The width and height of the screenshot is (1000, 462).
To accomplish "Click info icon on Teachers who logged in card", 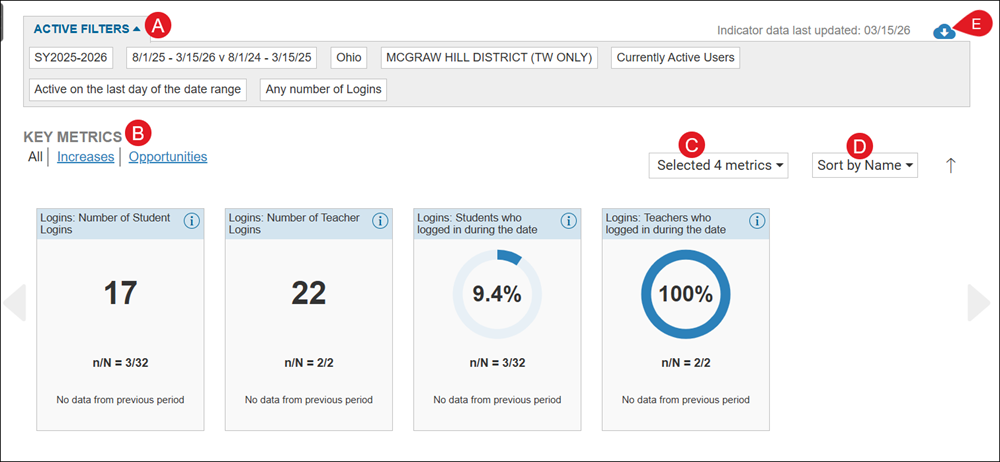I will [757, 221].
